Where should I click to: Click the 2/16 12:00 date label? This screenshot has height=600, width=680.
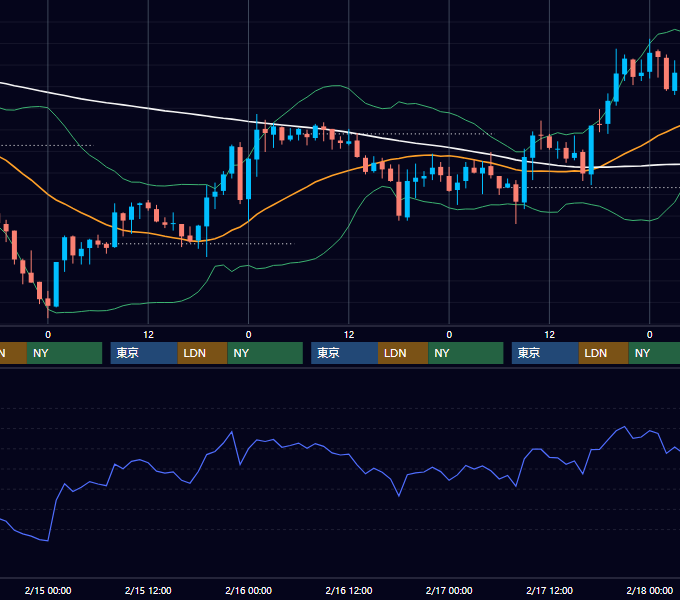pyautogui.click(x=349, y=590)
